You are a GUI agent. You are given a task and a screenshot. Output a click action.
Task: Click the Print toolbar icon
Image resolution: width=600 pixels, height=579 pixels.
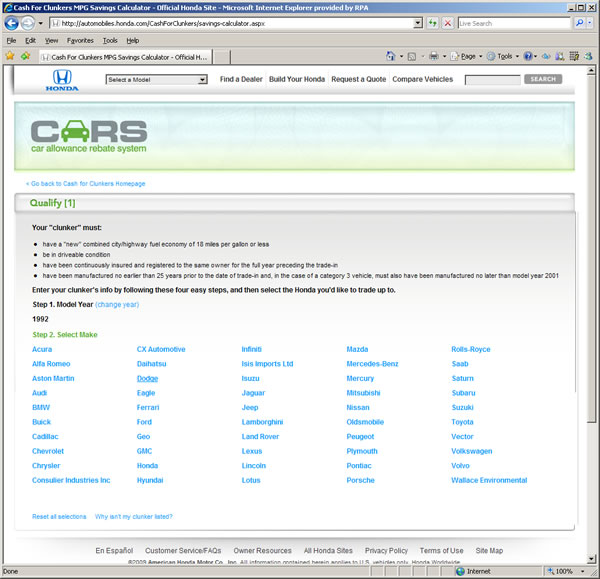434,56
